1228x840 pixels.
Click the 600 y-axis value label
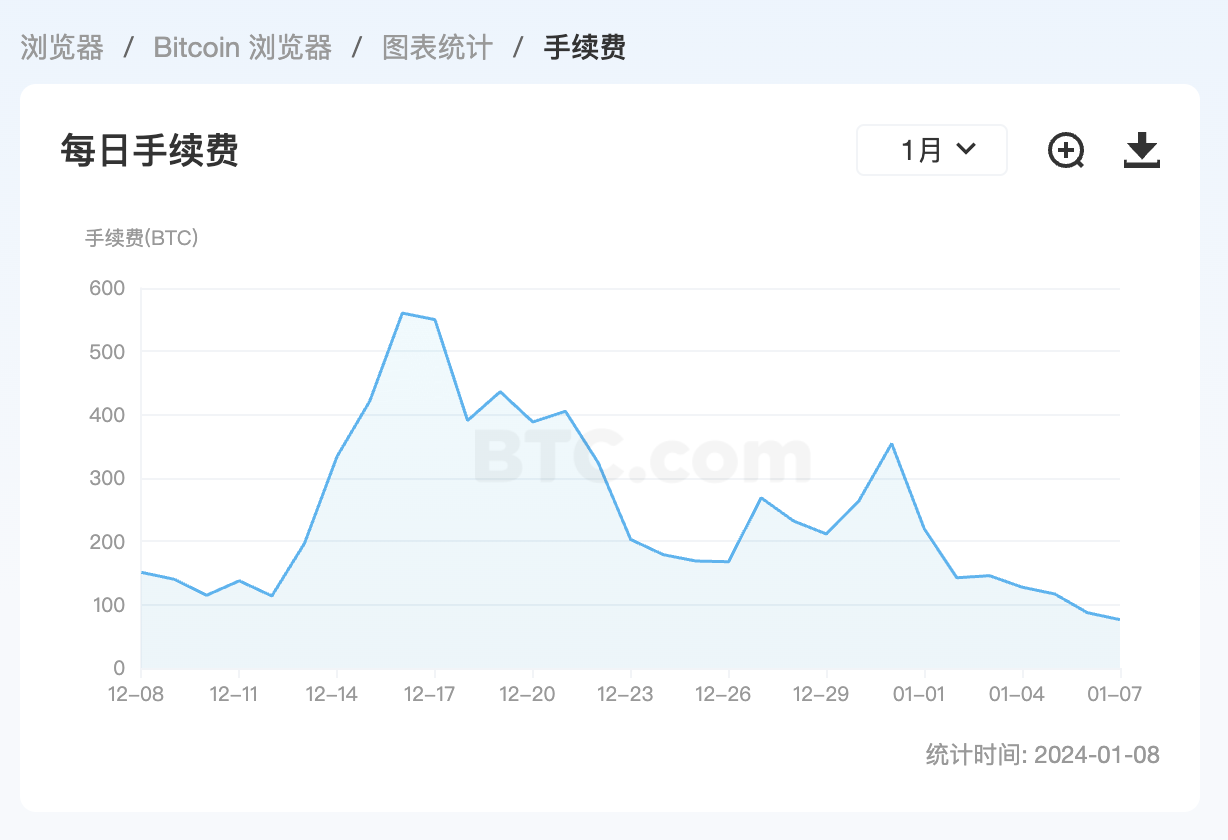107,288
